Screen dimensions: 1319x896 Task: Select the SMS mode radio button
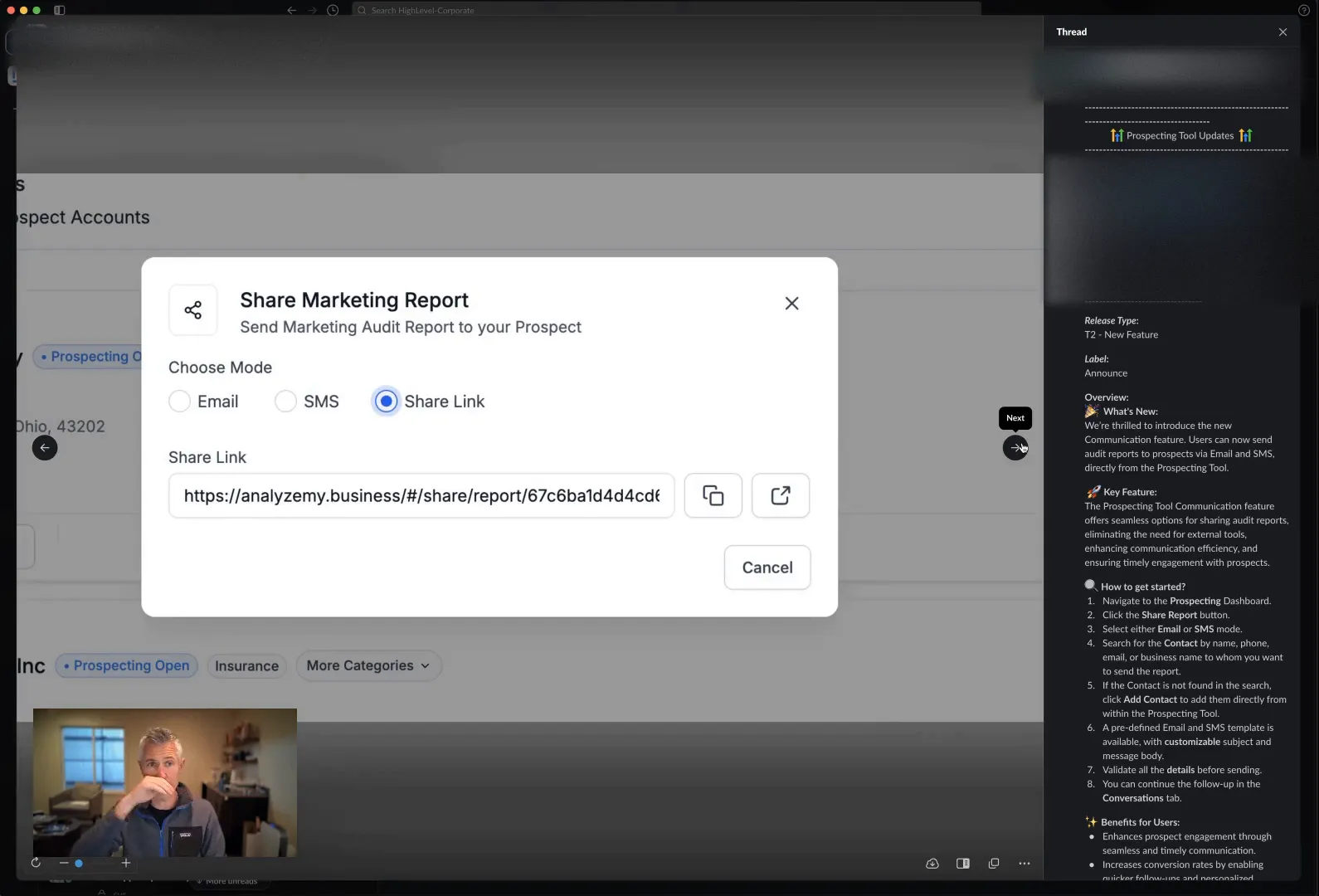coord(285,402)
